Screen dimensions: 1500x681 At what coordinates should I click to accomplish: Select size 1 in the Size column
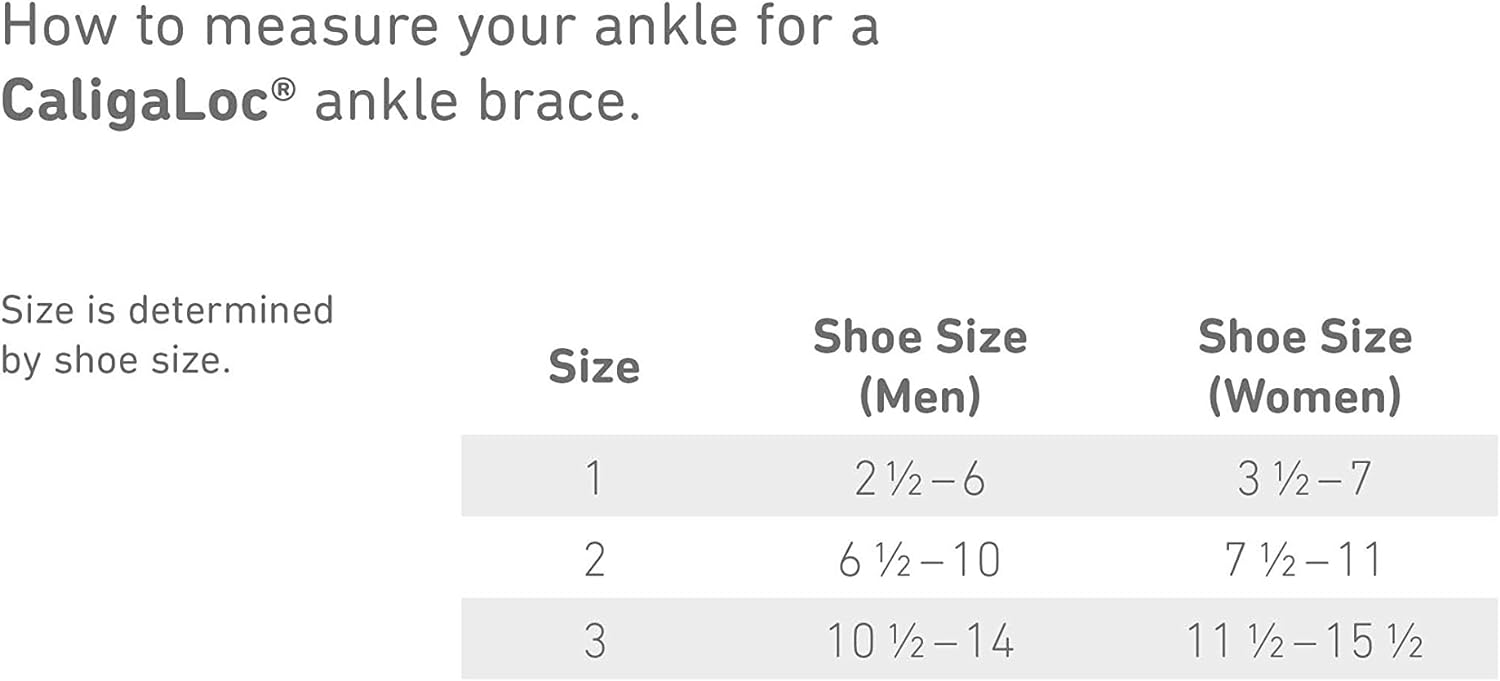[594, 478]
